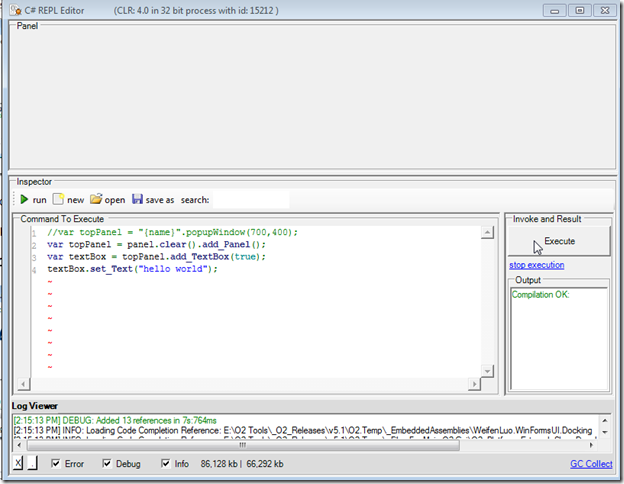Click line 'textBox.set_Text("hello world")'
This screenshot has width=624, height=484.
(x=133, y=269)
